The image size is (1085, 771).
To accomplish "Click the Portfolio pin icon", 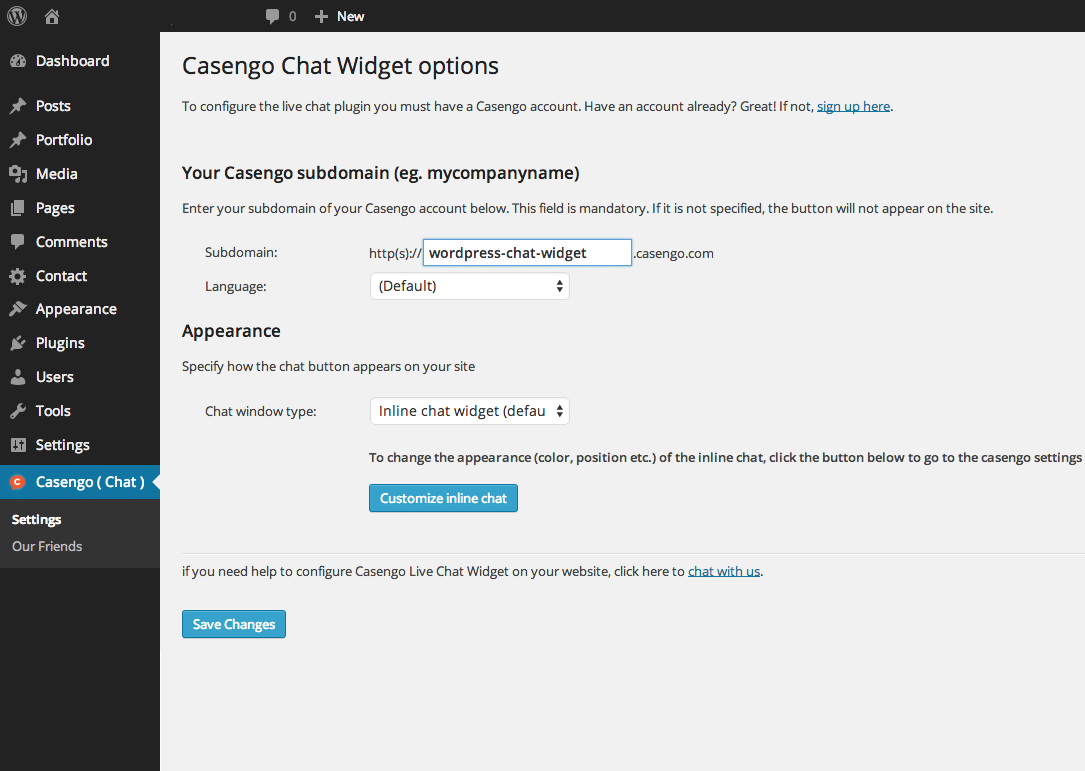I will [x=18, y=140].
